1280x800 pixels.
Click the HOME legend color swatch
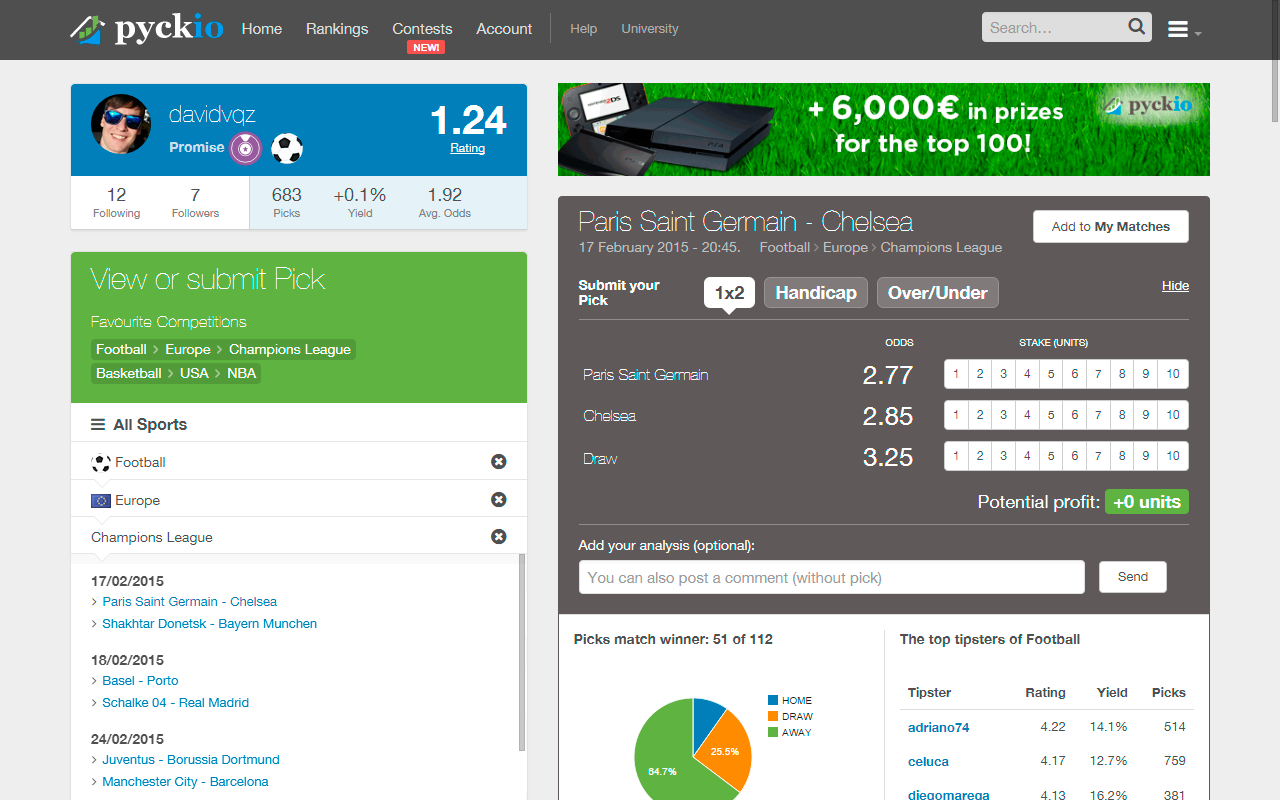(x=773, y=700)
